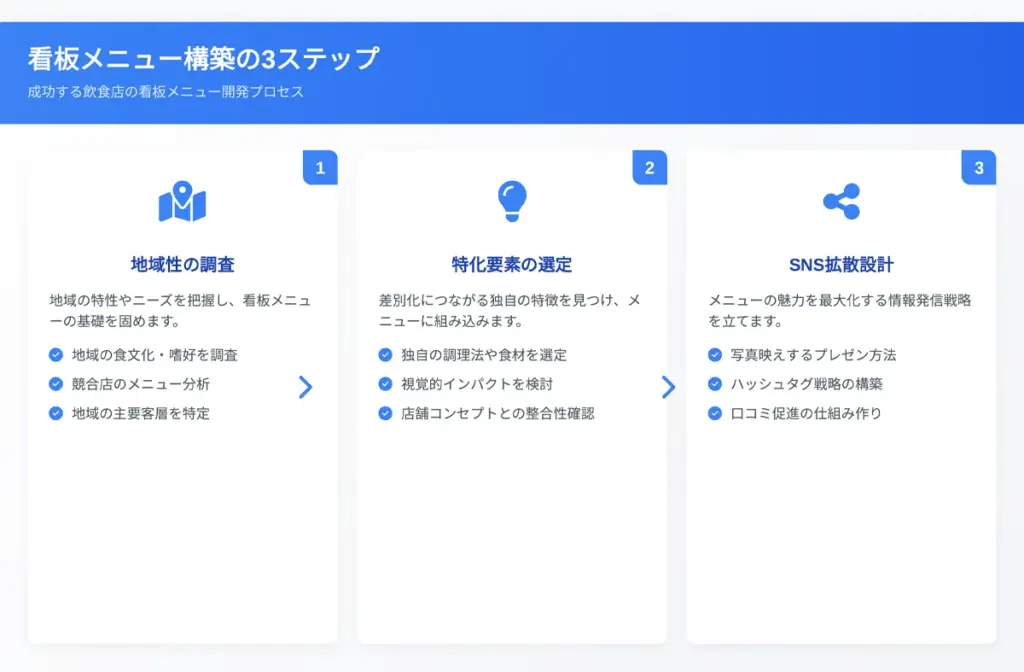Click checkmark icon beside 独自の調理法や食材を選定
Image resolution: width=1024 pixels, height=672 pixels.
click(385, 355)
